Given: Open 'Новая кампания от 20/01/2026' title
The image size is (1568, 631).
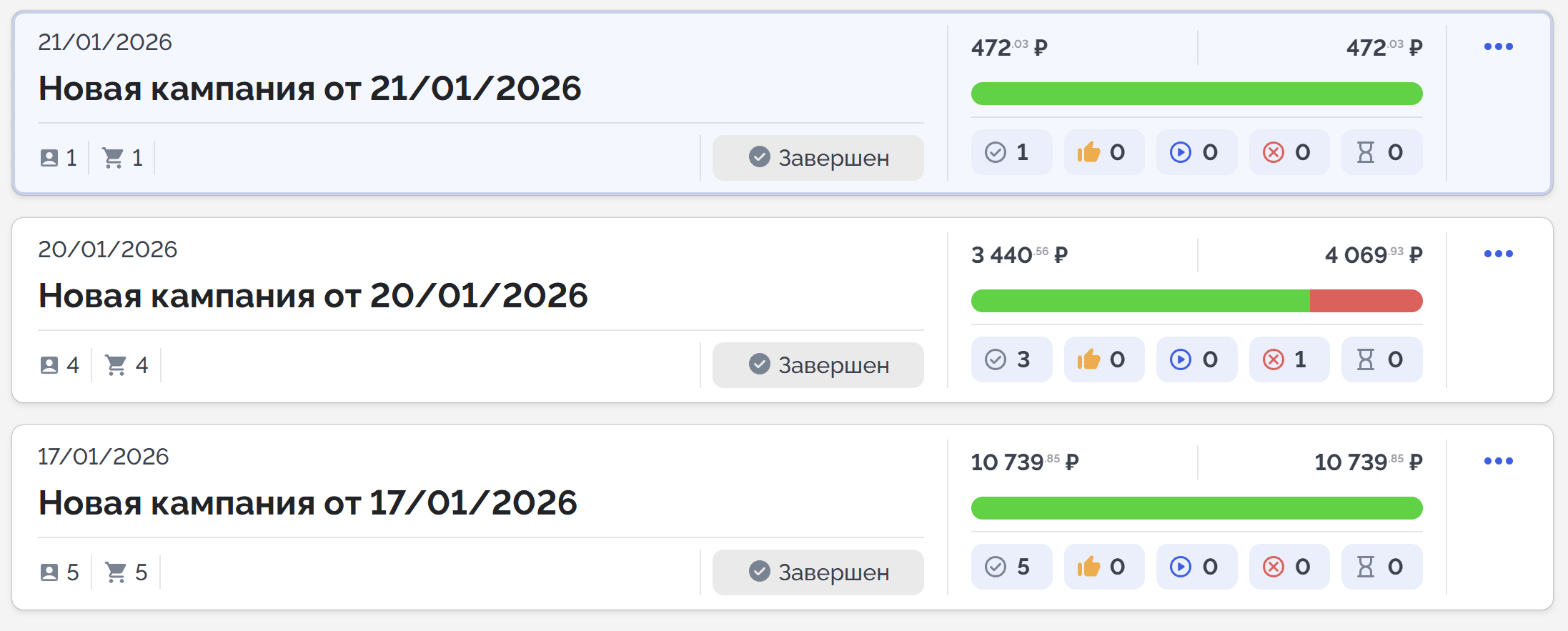Looking at the screenshot, I should coord(313,296).
